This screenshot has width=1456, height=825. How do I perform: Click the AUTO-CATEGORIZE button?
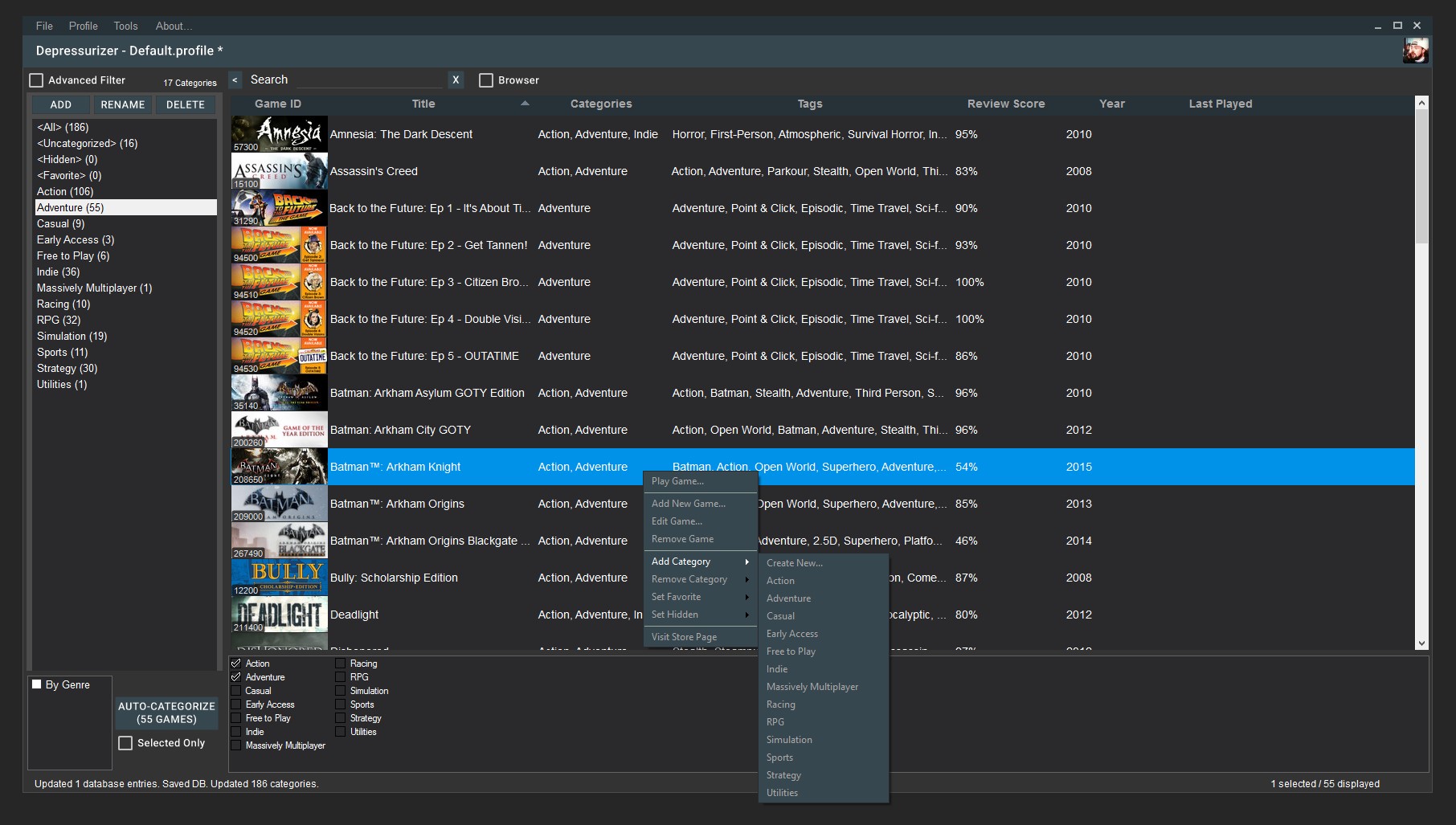click(166, 713)
